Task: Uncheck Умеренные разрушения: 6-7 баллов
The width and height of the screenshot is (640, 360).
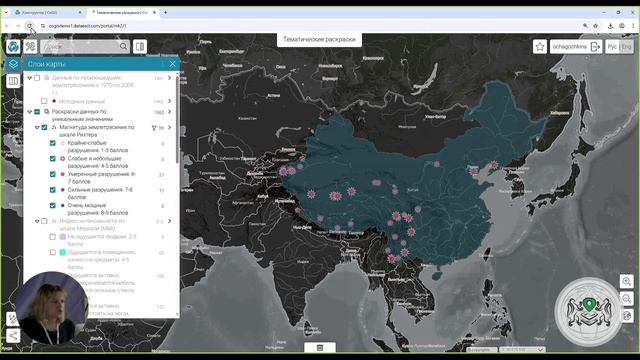Action: 53,174
